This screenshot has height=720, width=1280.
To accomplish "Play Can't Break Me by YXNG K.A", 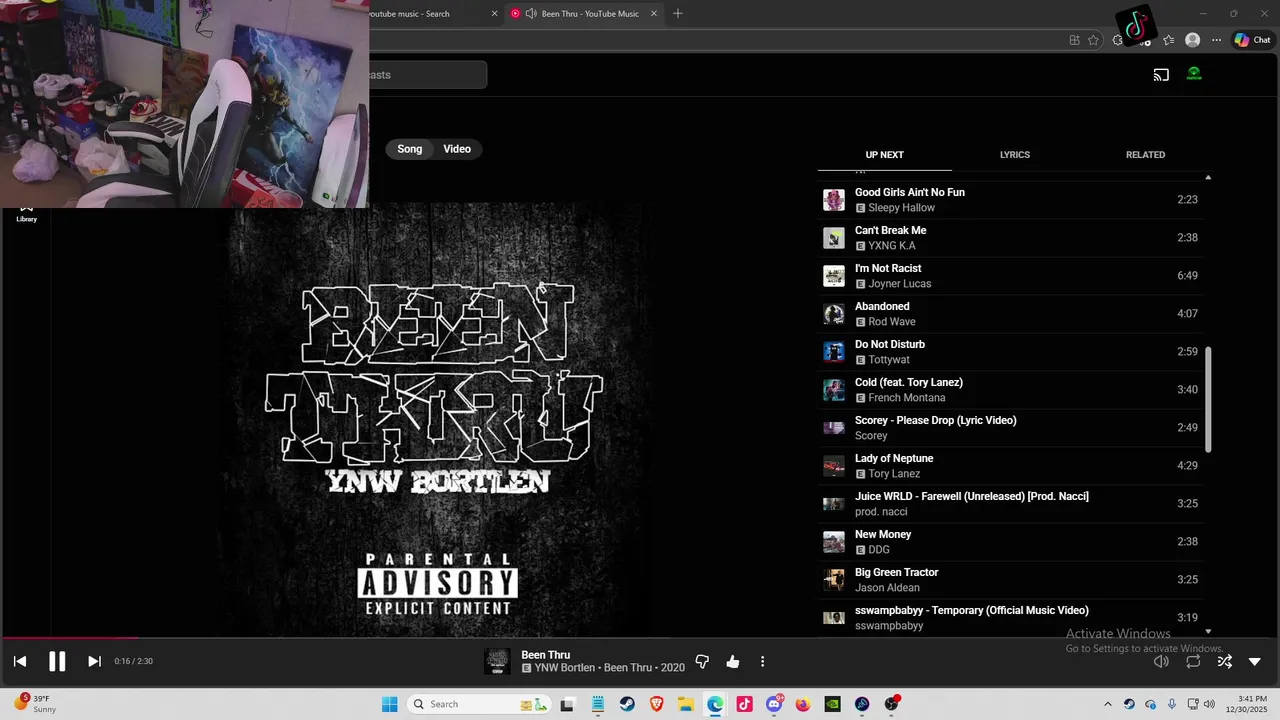I will tap(1011, 238).
